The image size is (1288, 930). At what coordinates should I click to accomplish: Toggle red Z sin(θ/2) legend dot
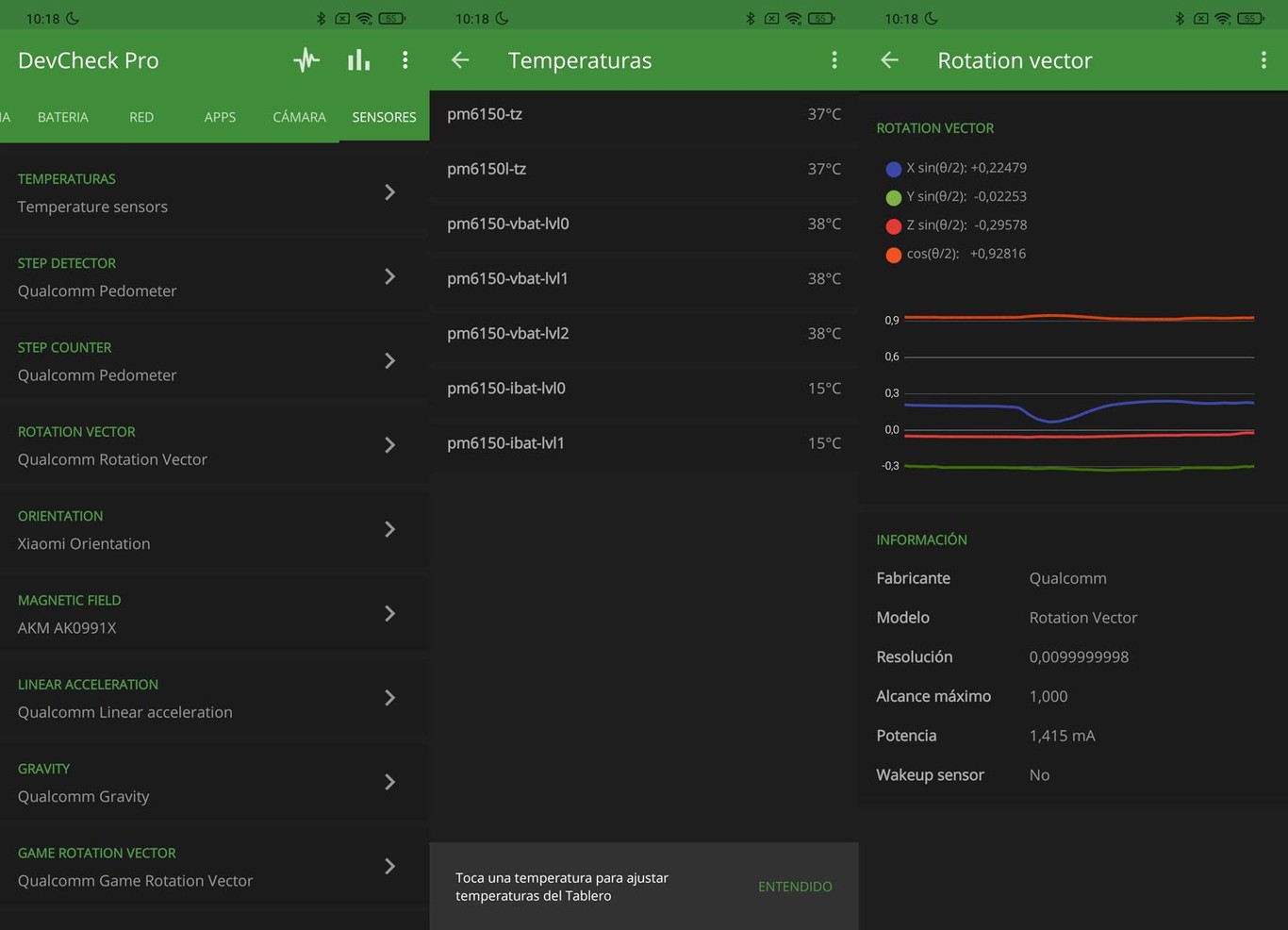tap(893, 226)
